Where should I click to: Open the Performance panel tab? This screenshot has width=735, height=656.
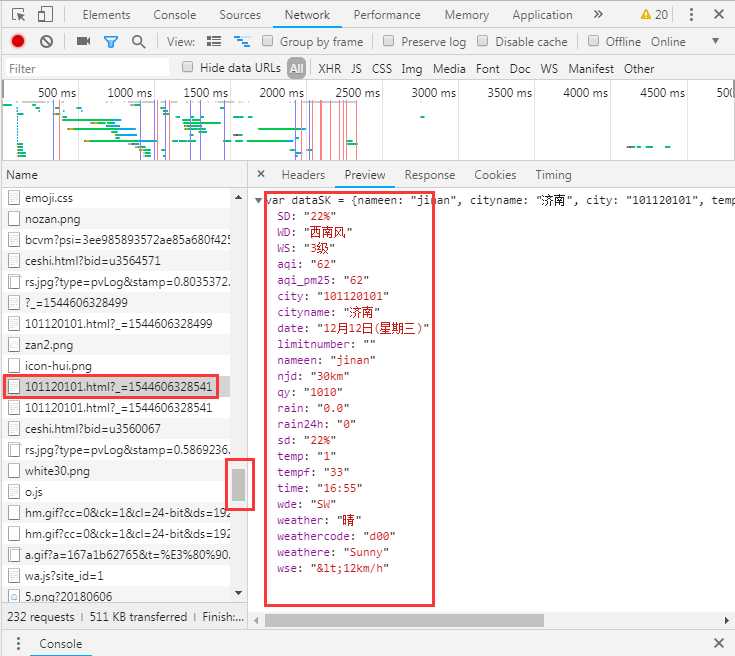click(387, 15)
